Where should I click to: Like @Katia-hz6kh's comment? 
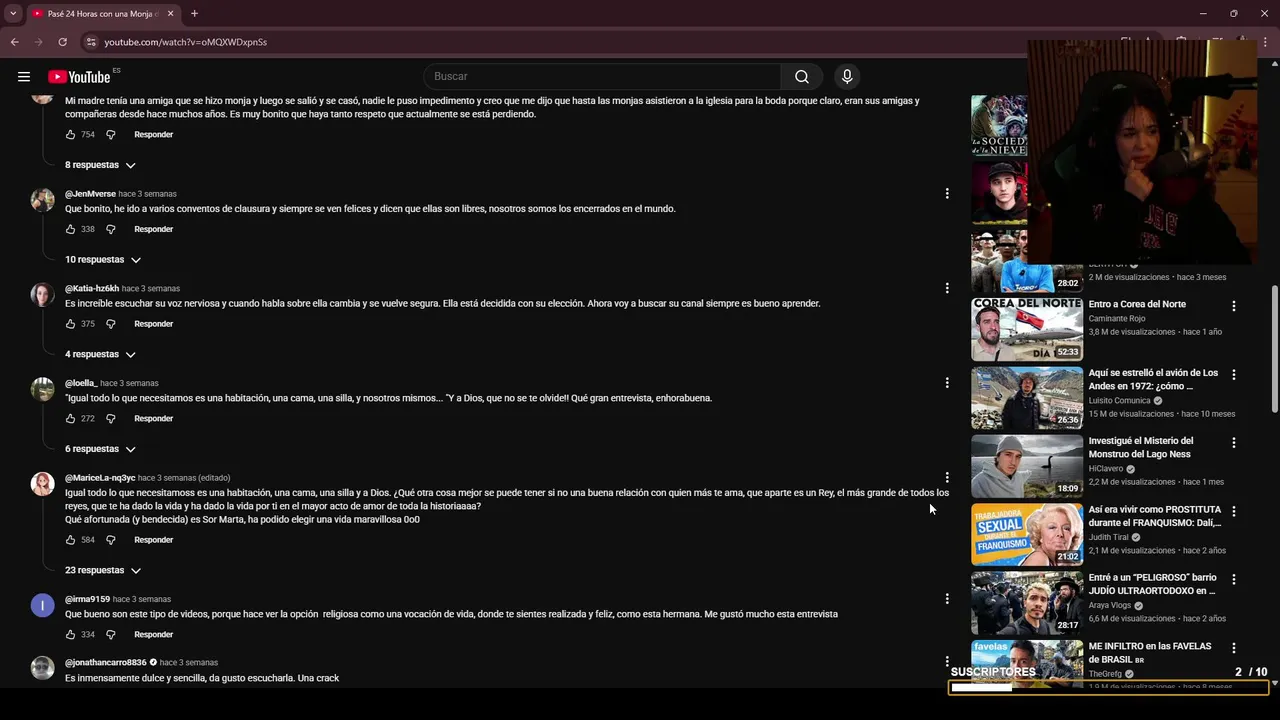70,324
